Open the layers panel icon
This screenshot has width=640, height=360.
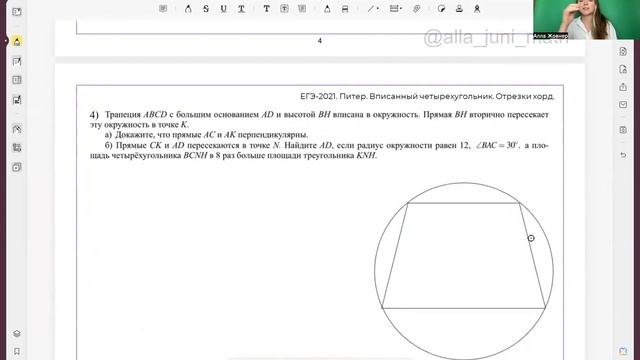point(17,334)
